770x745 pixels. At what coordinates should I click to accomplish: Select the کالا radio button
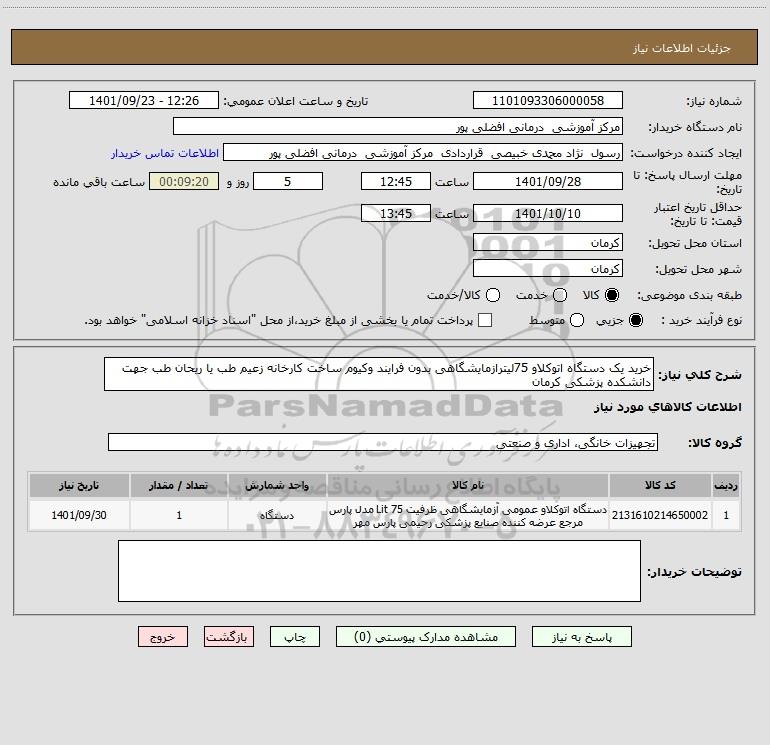pyautogui.click(x=612, y=295)
